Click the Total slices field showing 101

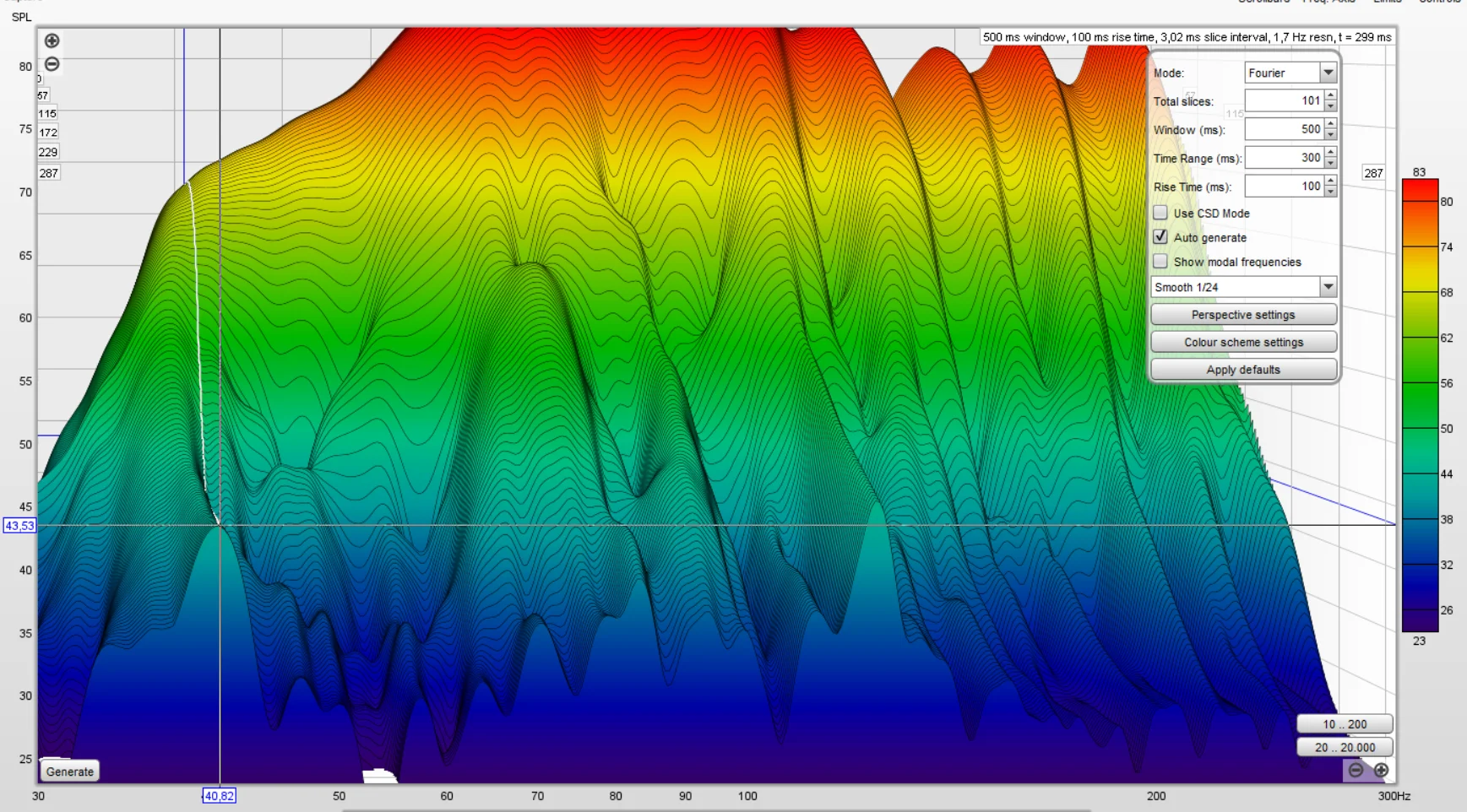click(1284, 100)
